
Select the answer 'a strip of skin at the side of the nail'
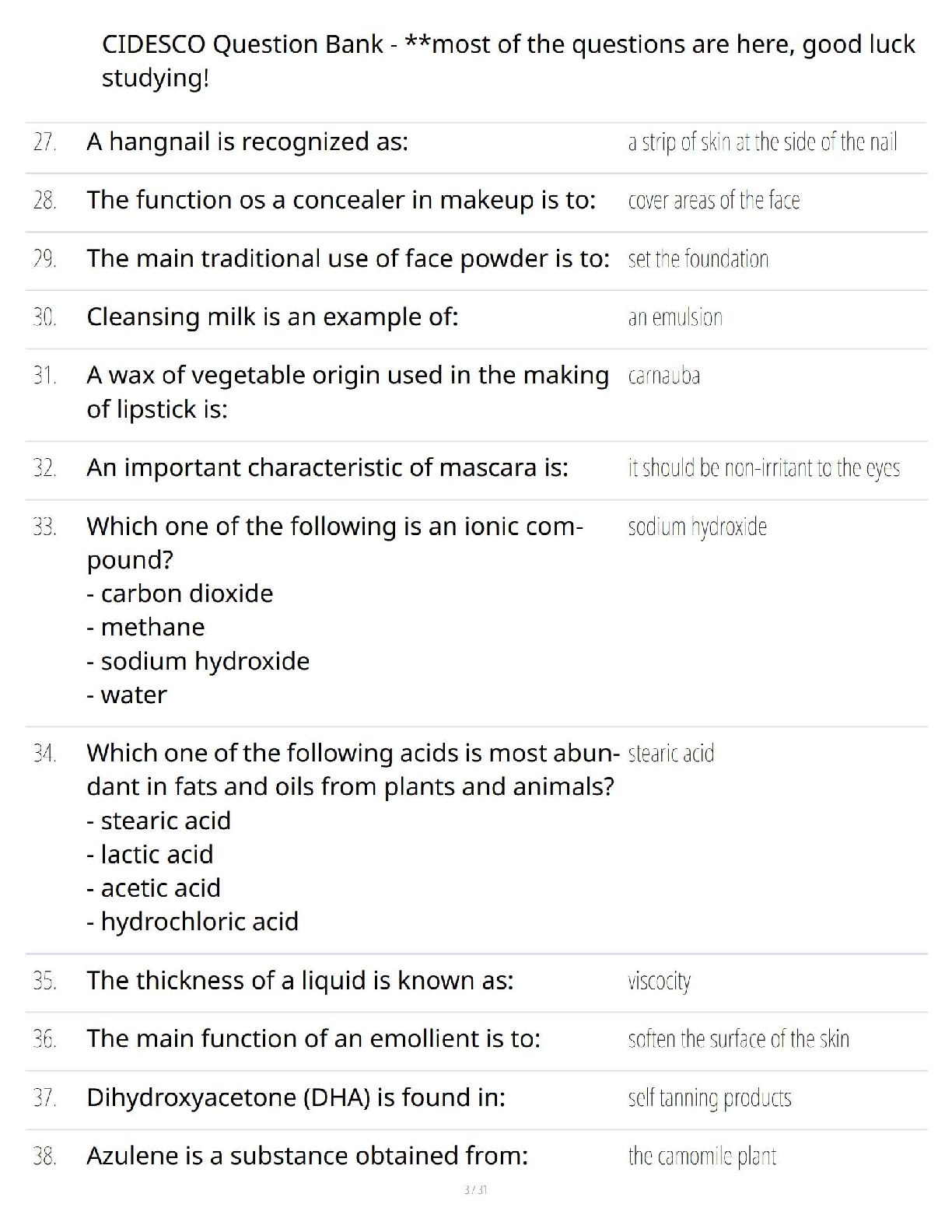point(762,142)
